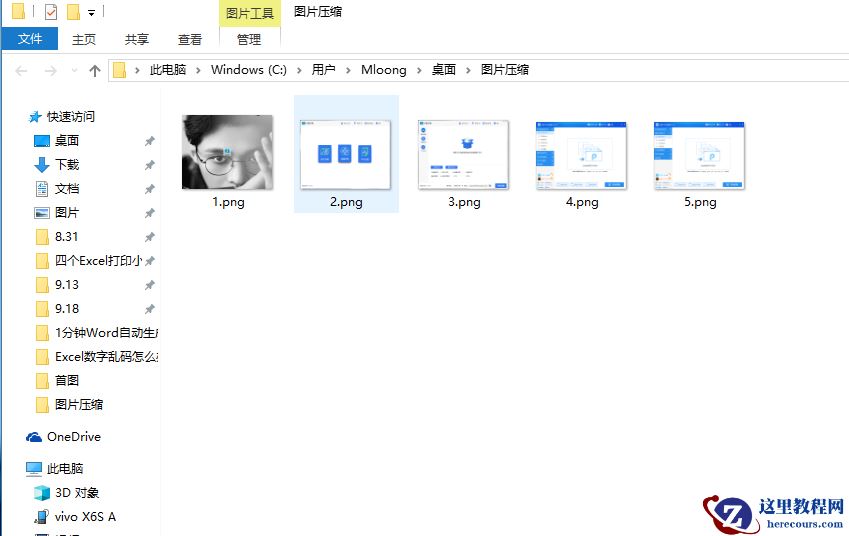Viewport: 849px width, 536px height.
Task: Click Windows (C:) in the address path
Action: tap(249, 70)
